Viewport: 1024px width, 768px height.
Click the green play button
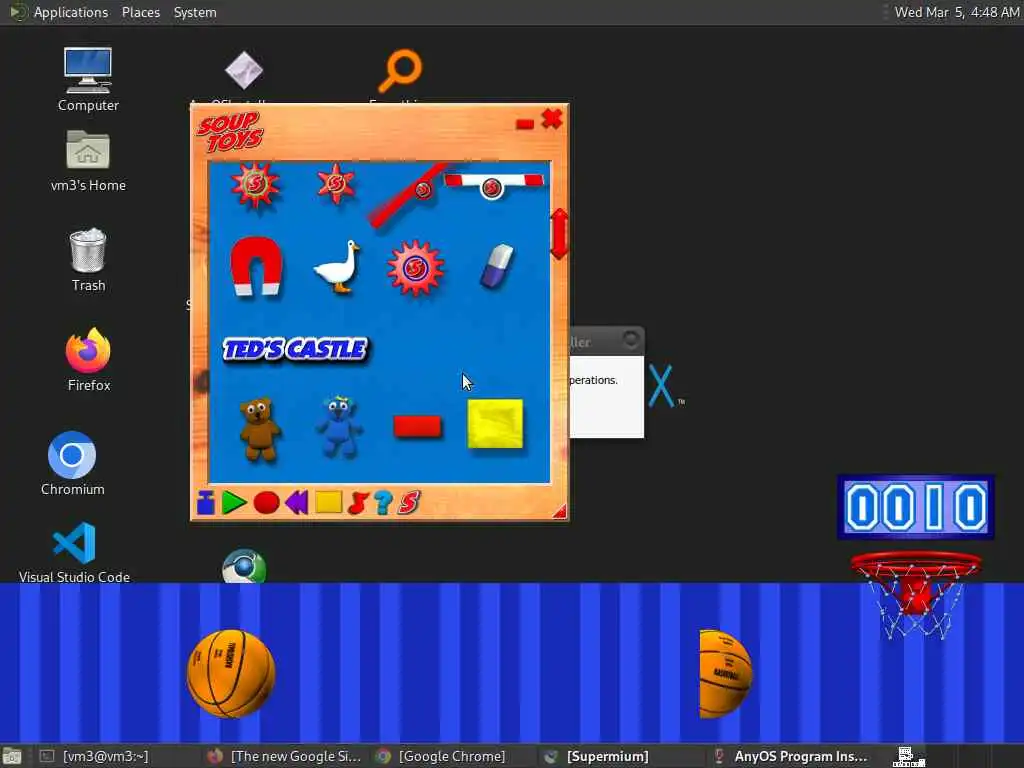(x=234, y=503)
